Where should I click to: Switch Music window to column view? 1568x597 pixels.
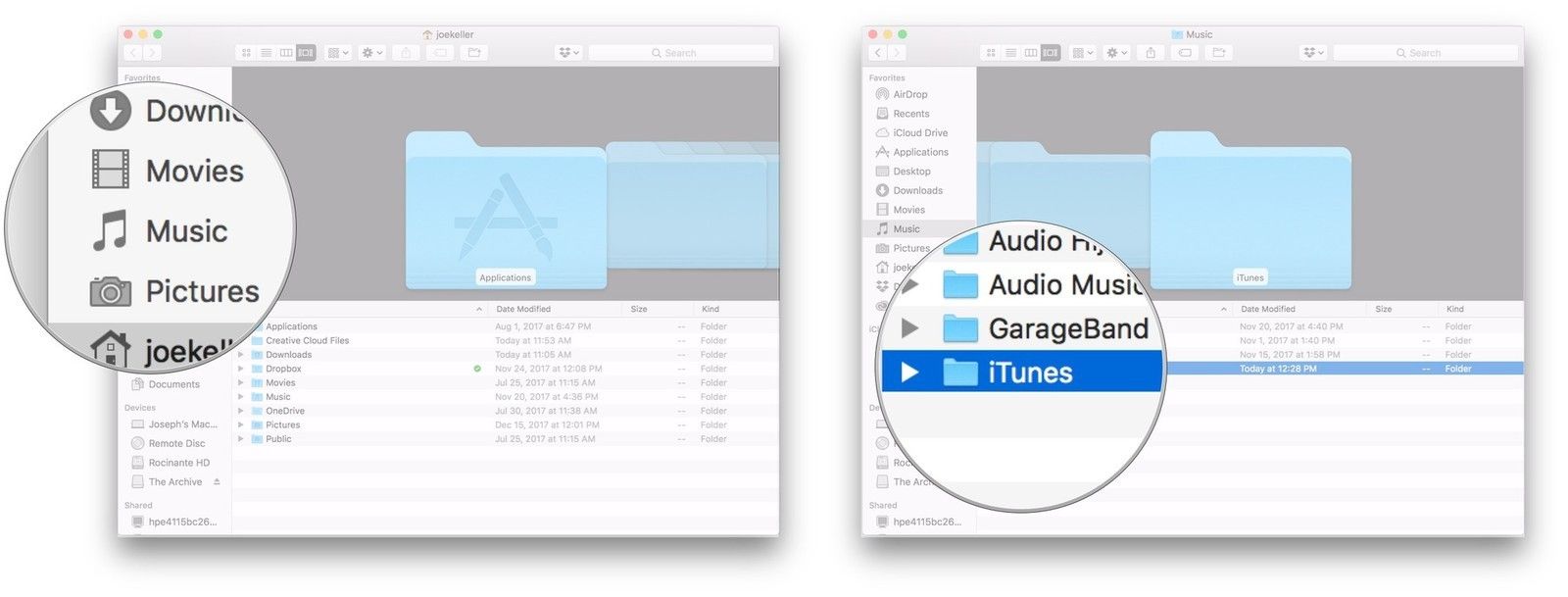tap(1031, 53)
